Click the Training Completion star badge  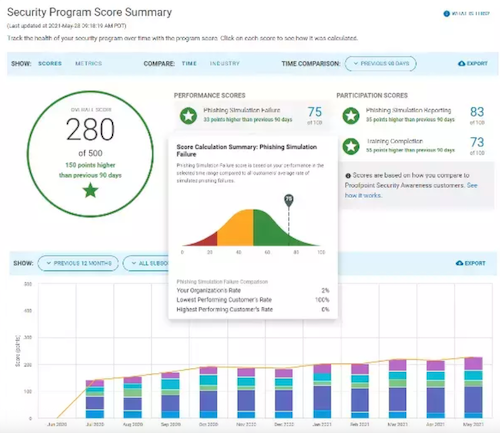coord(351,146)
